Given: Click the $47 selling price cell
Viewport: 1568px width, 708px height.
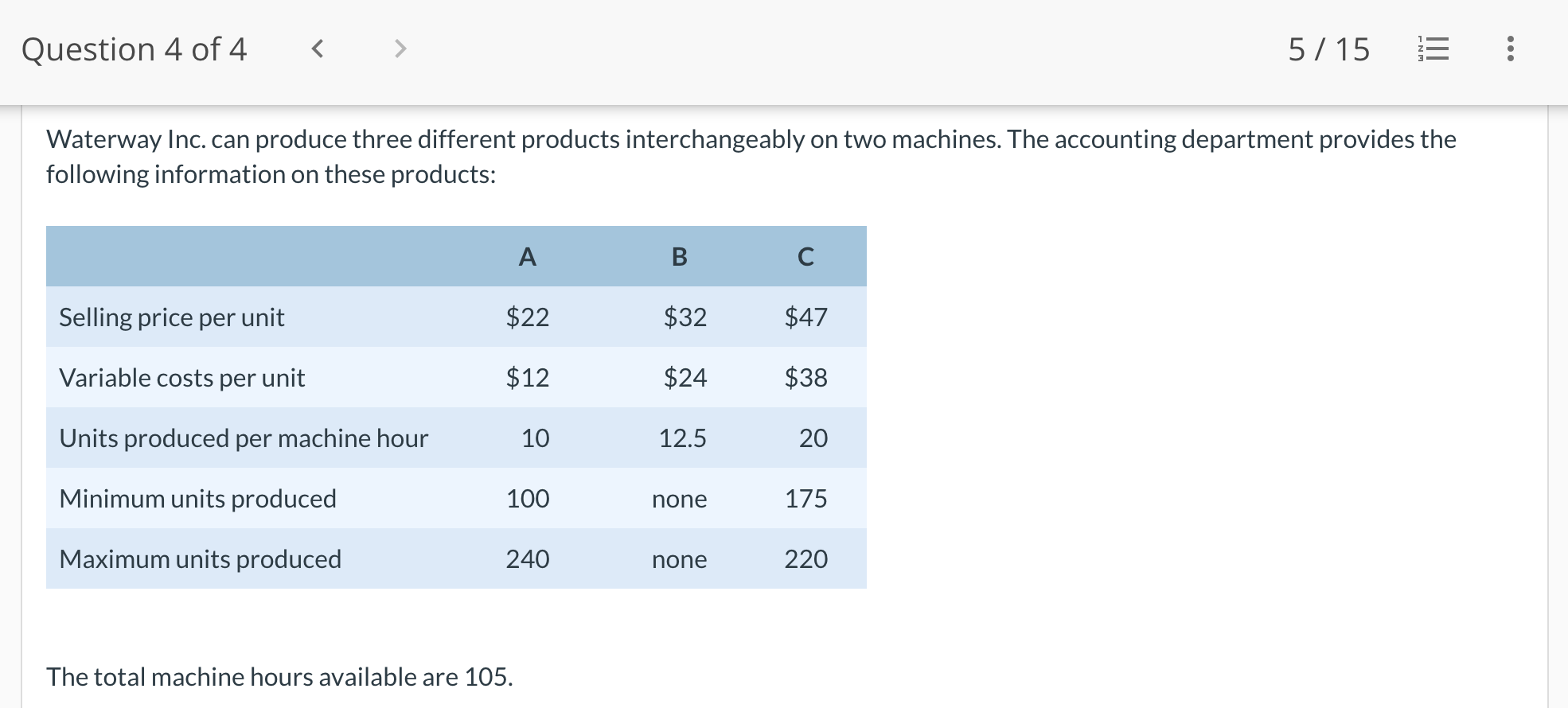Looking at the screenshot, I should point(805,317).
